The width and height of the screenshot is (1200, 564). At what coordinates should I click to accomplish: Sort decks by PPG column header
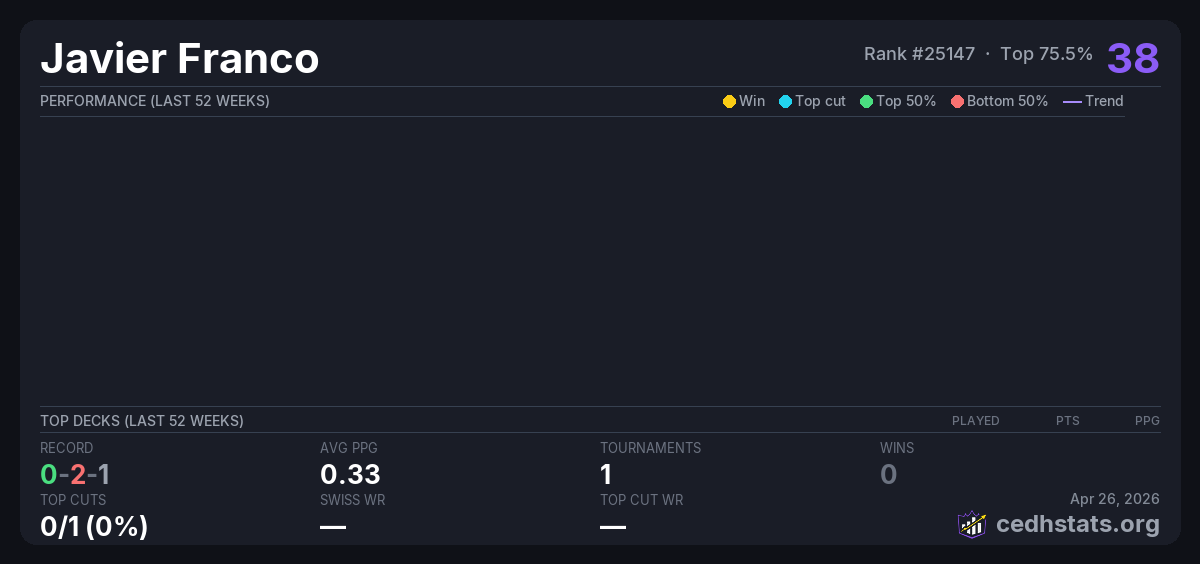point(1147,421)
